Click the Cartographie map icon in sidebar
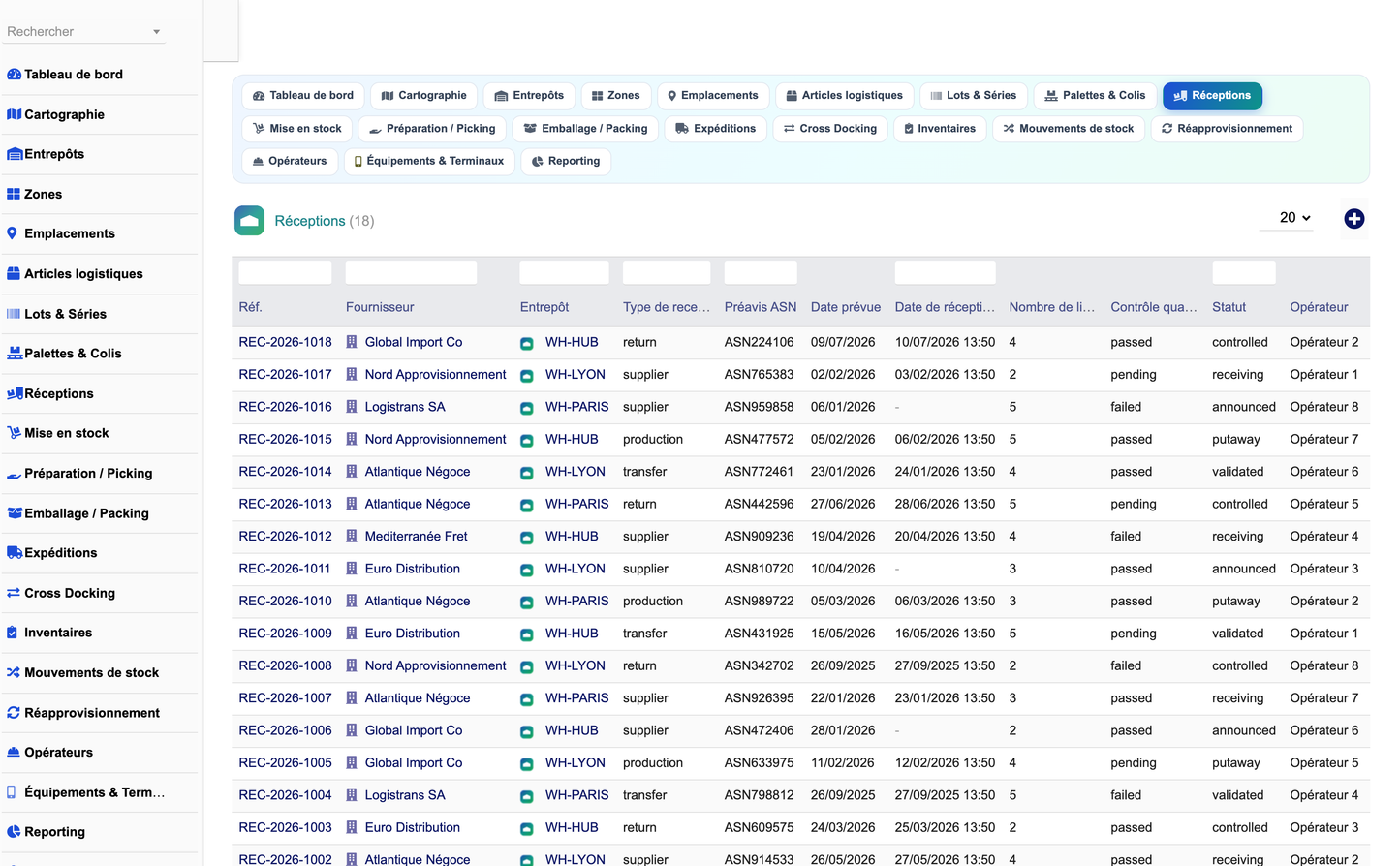The height and width of the screenshot is (866, 1400). 14,114
